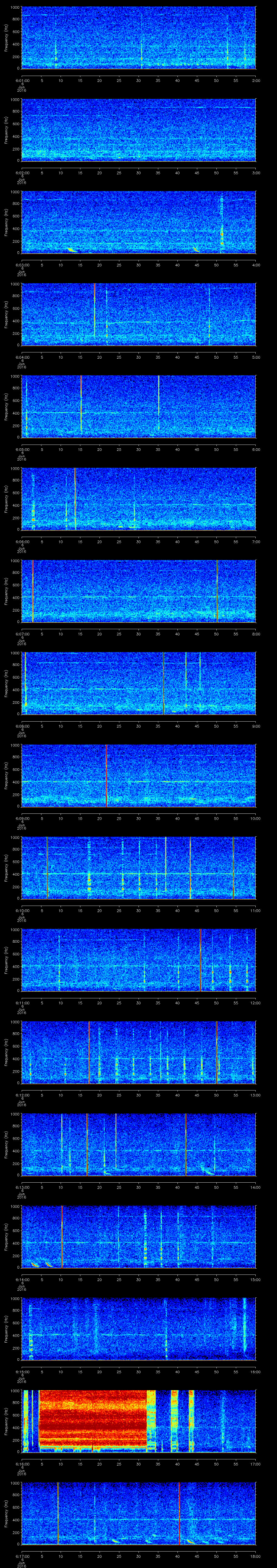Select the red vertical spike in the 6:09:00 panel
This screenshot has height=1568, width=277.
click(x=106, y=775)
